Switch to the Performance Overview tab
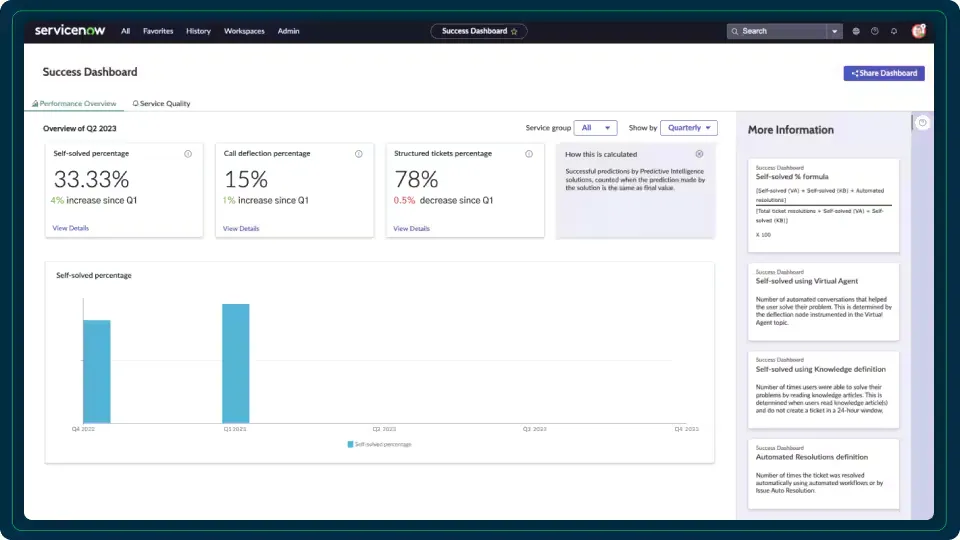The image size is (960, 540). [x=74, y=103]
